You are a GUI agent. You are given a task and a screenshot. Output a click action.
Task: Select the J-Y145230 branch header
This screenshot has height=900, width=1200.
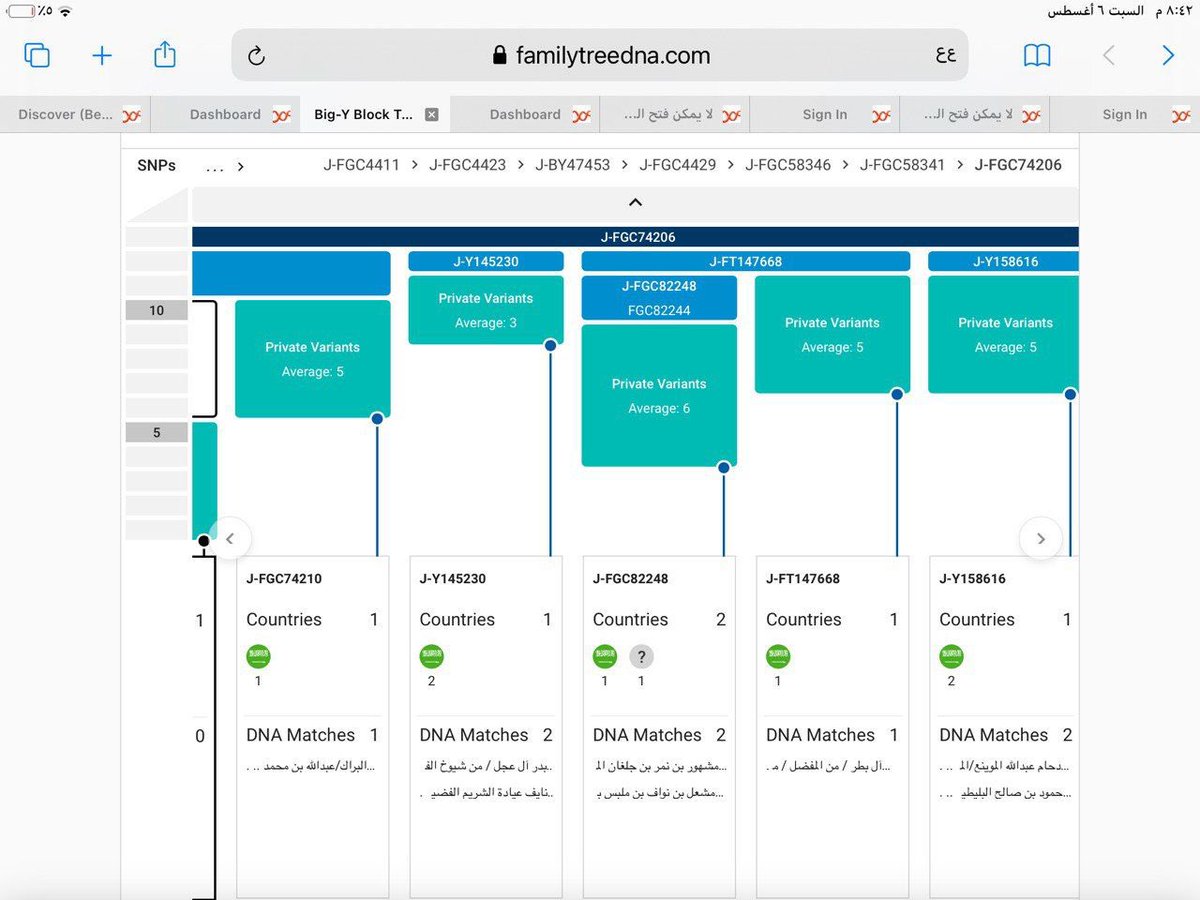486,261
